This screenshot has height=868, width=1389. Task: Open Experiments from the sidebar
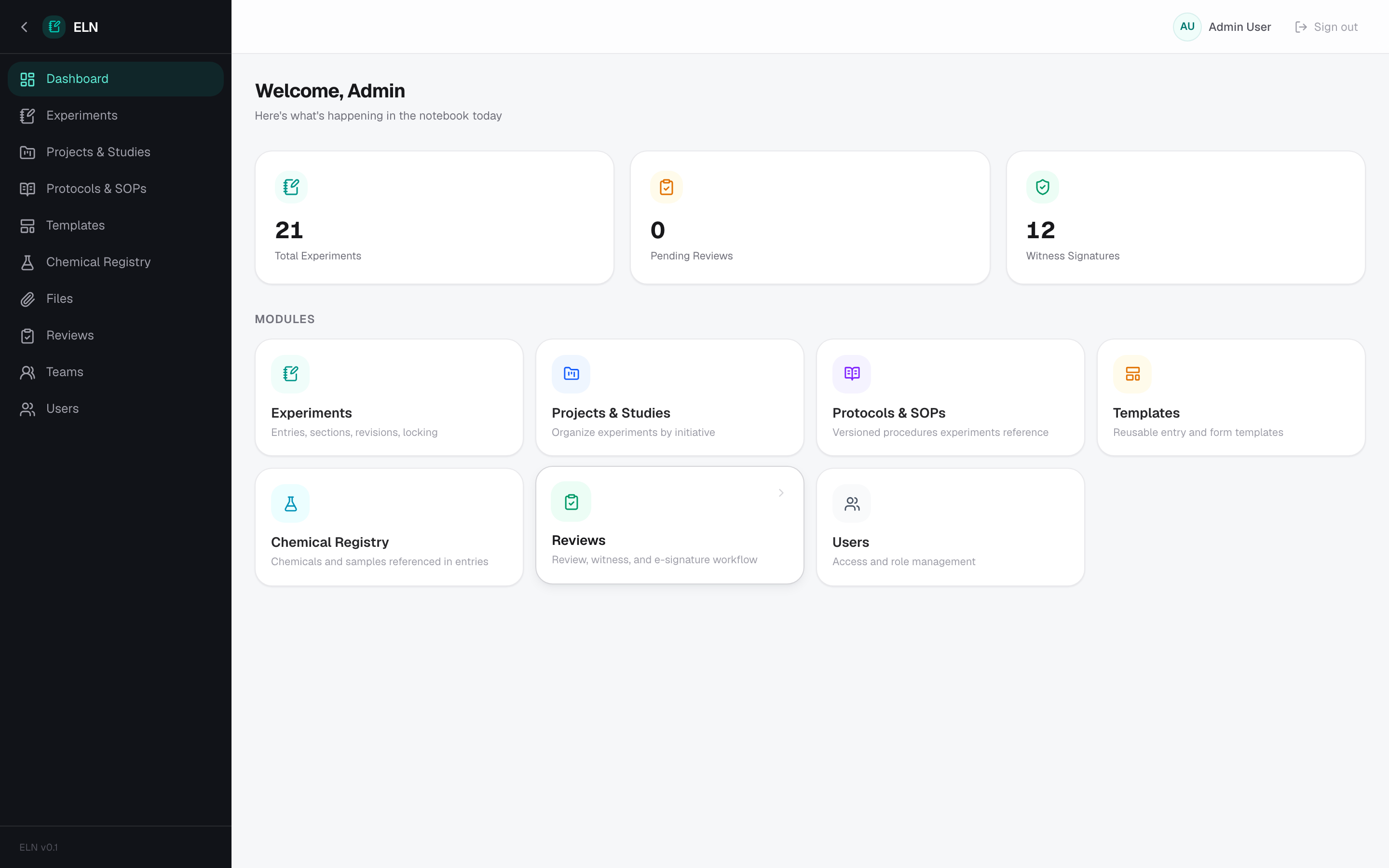(115, 116)
